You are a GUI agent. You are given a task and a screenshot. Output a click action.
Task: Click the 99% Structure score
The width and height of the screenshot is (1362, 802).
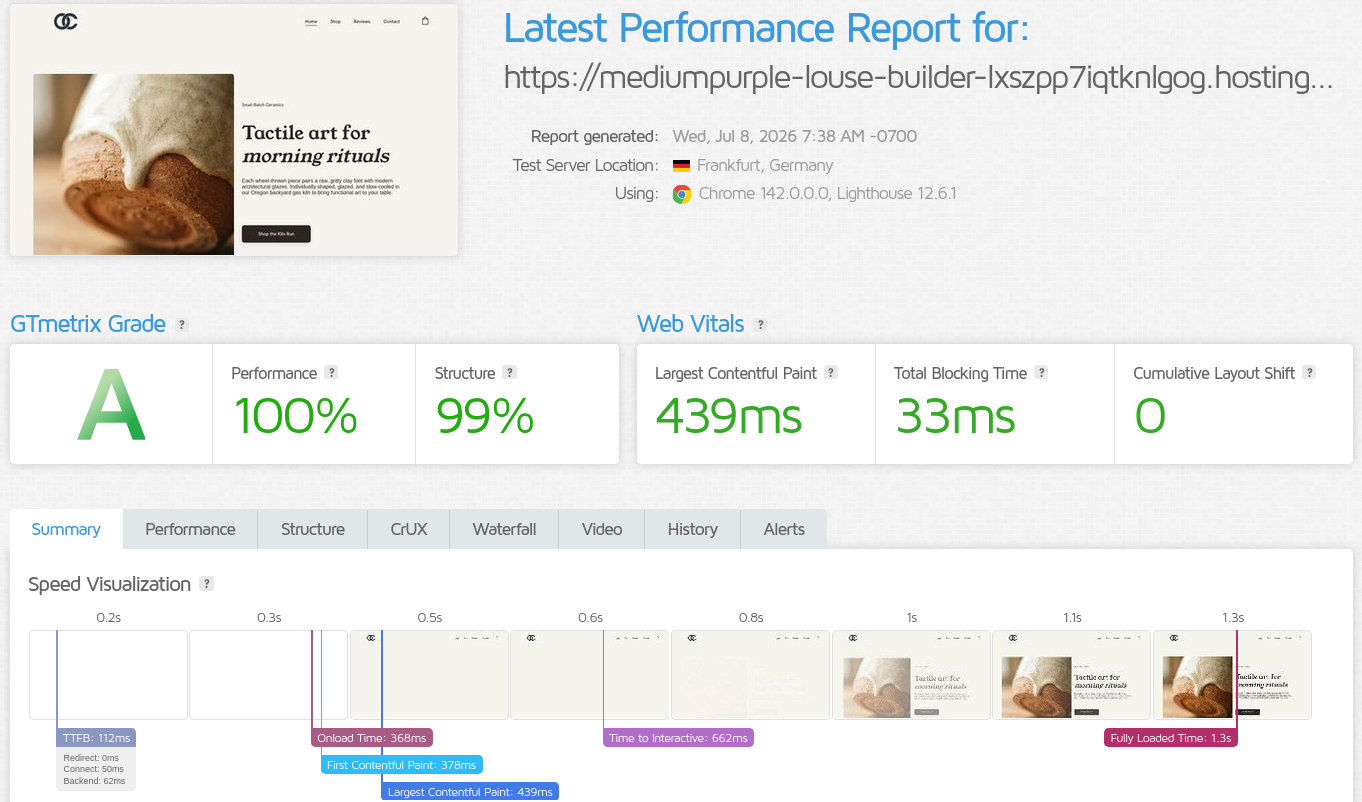[485, 416]
